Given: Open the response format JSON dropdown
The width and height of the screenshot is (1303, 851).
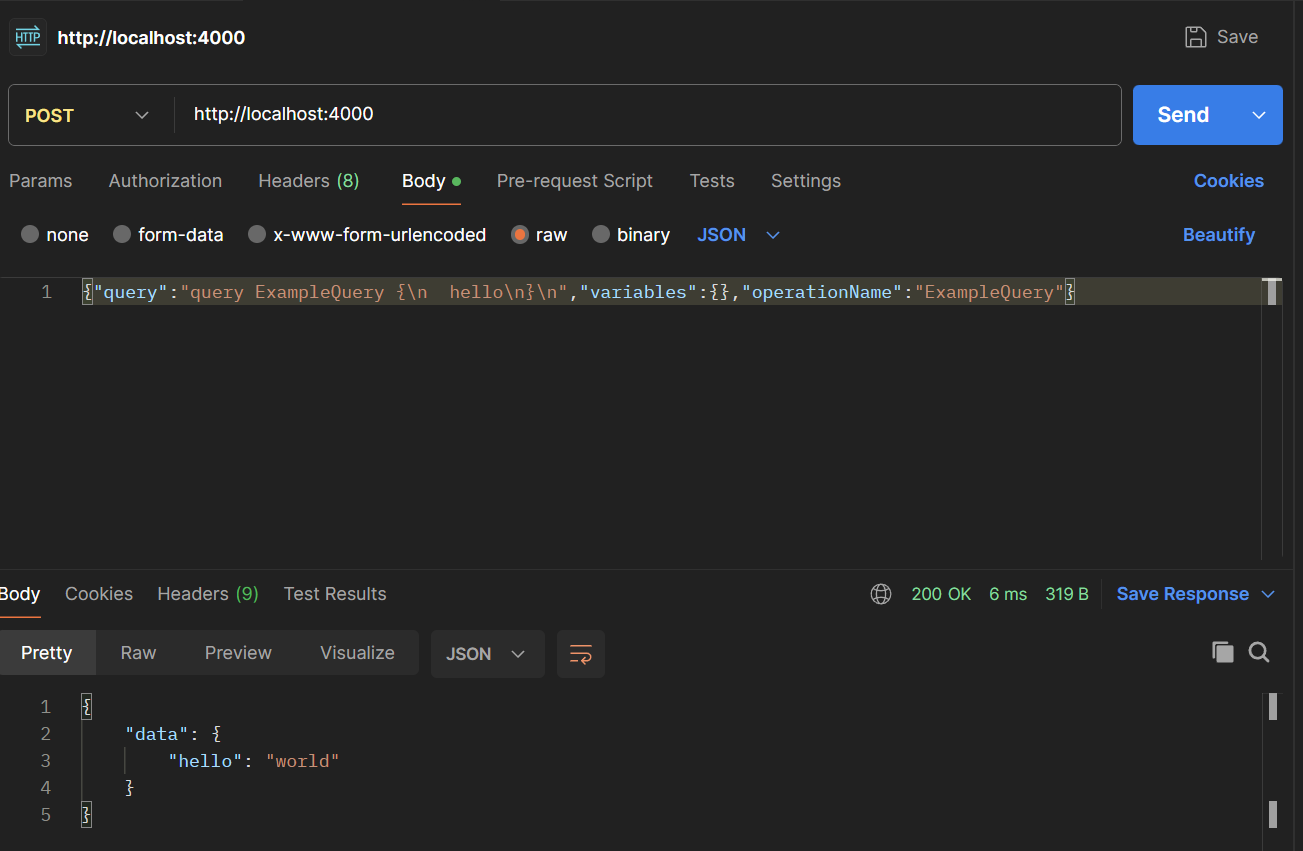Looking at the screenshot, I should point(487,654).
